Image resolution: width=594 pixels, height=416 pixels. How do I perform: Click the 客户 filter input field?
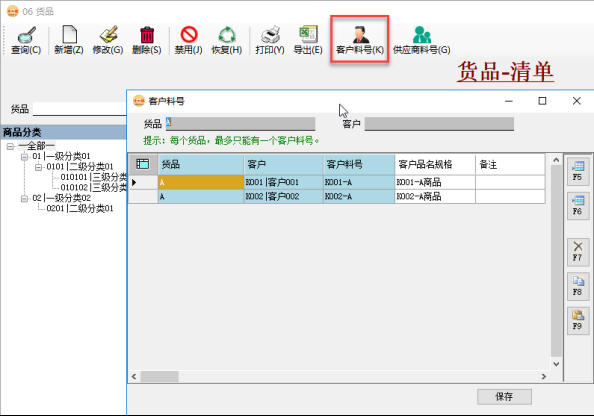pos(439,124)
